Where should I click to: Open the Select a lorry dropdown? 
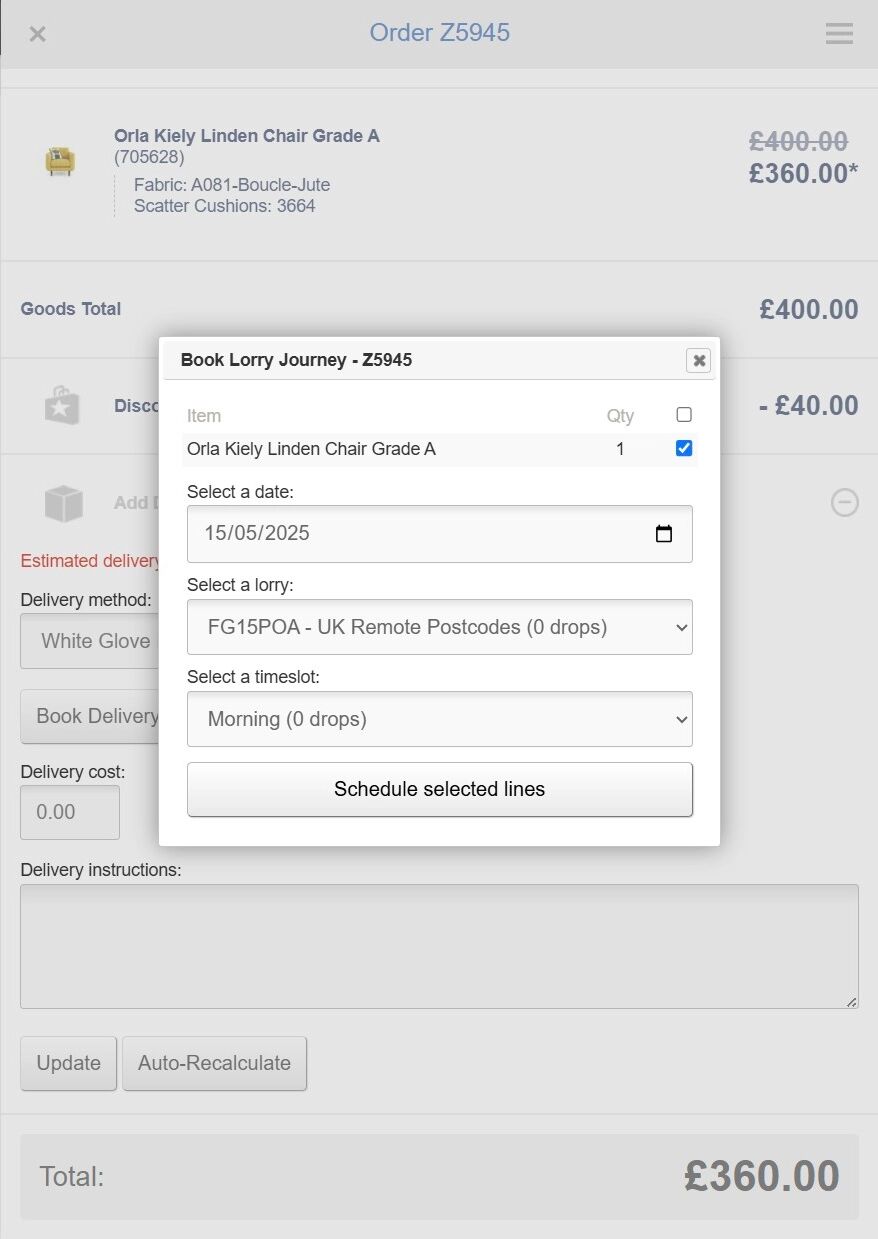[439, 628]
